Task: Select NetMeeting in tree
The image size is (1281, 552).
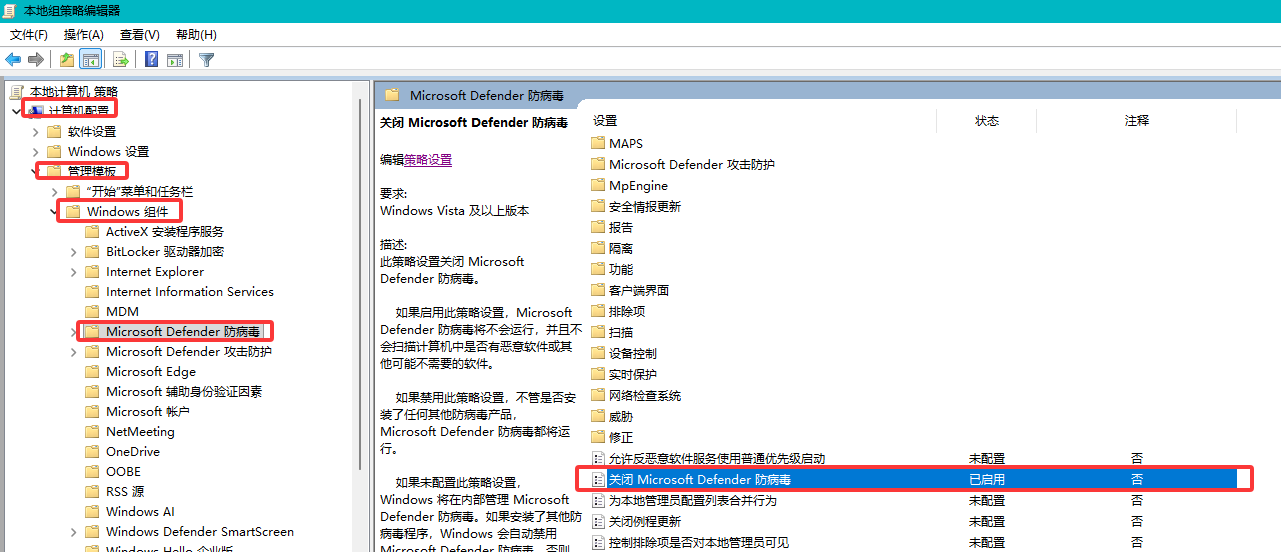Action: [140, 431]
